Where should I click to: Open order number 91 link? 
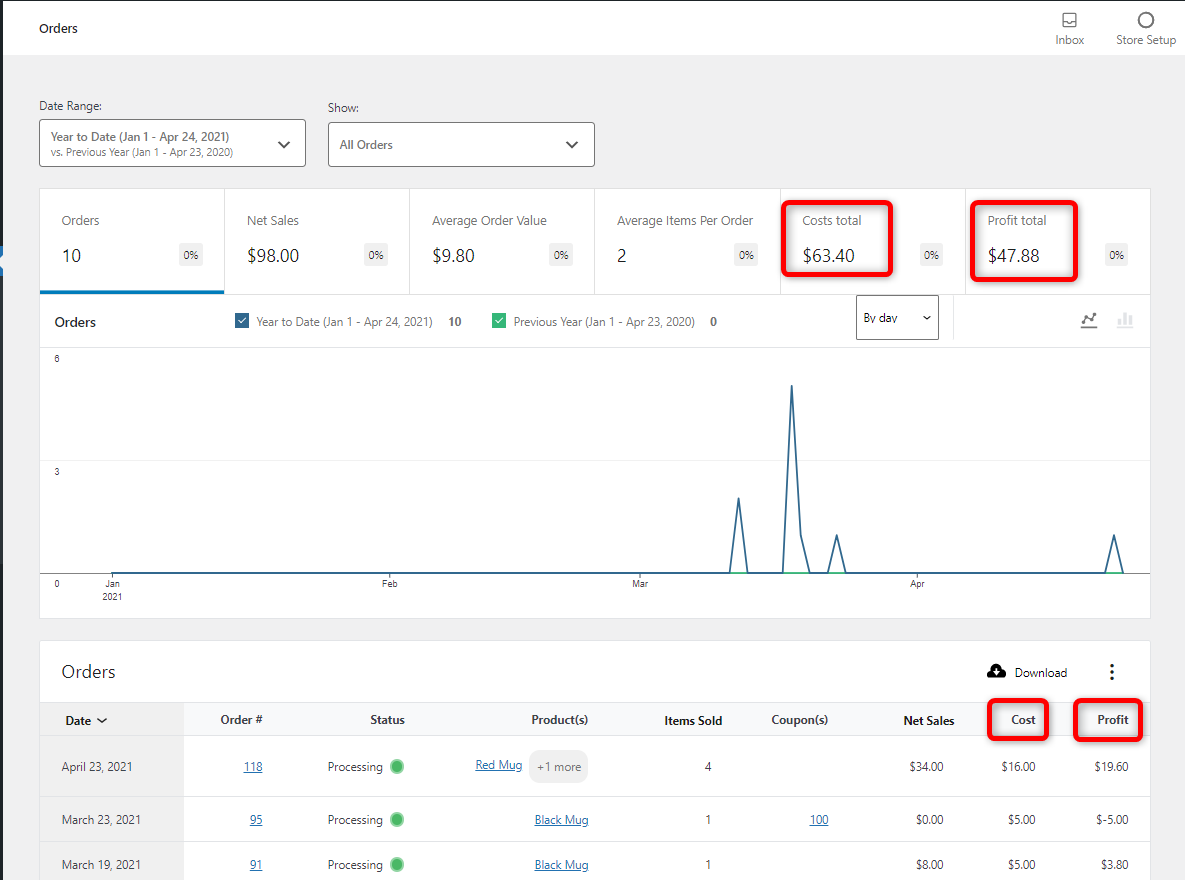256,864
